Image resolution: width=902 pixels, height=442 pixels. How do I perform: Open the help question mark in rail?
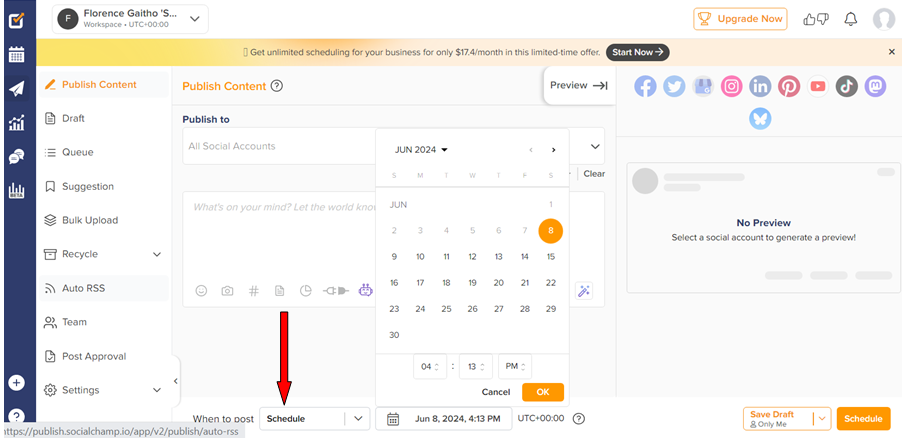[x=17, y=416]
